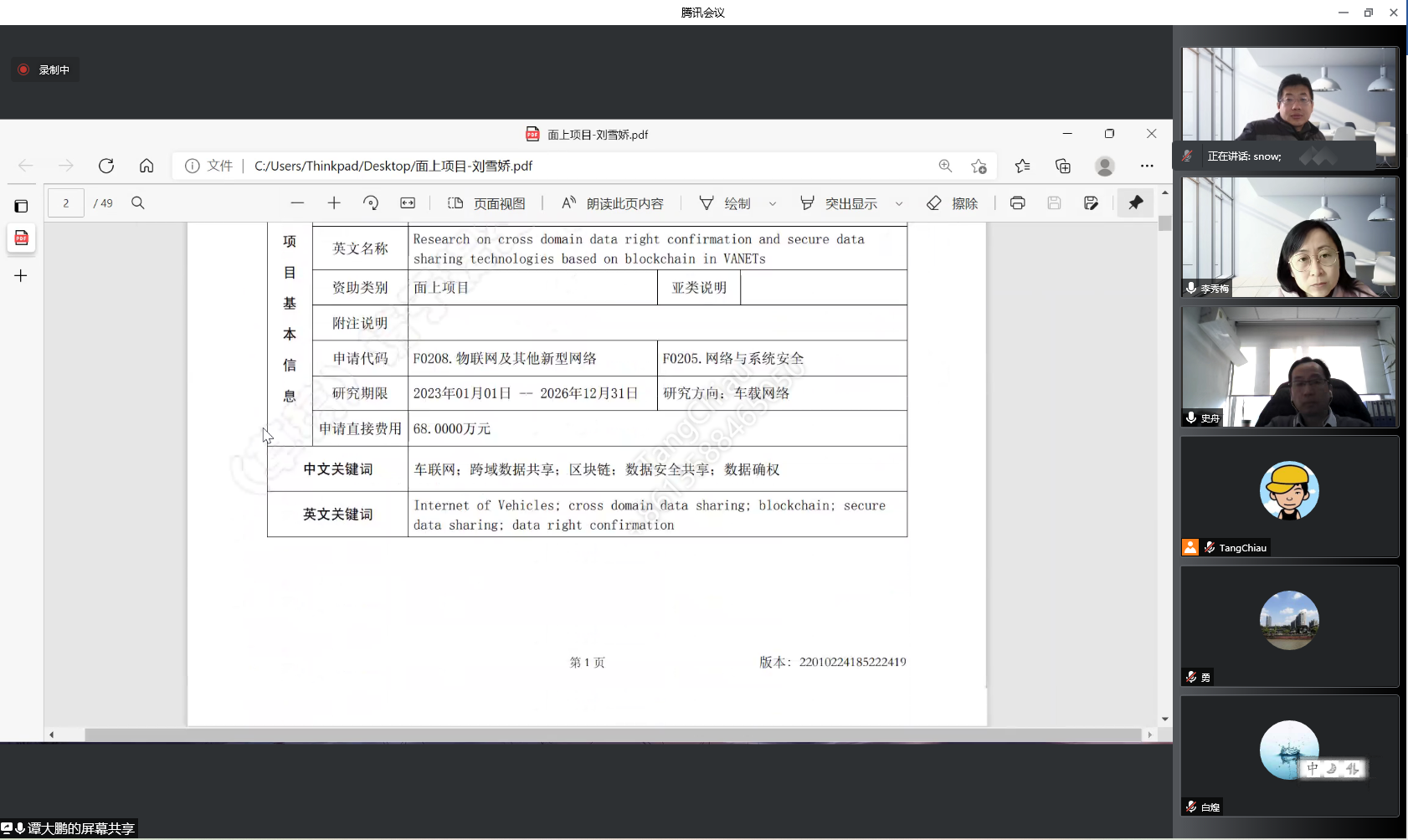Add this page to favorites
Image resolution: width=1408 pixels, height=840 pixels.
tap(979, 166)
